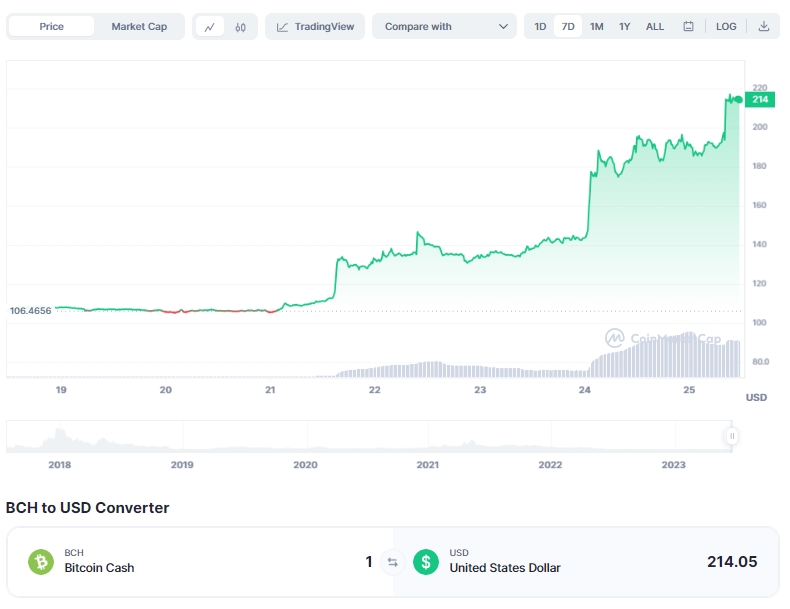Click the date label 24 on x-axis
The height and width of the screenshot is (609, 790).
[584, 390]
